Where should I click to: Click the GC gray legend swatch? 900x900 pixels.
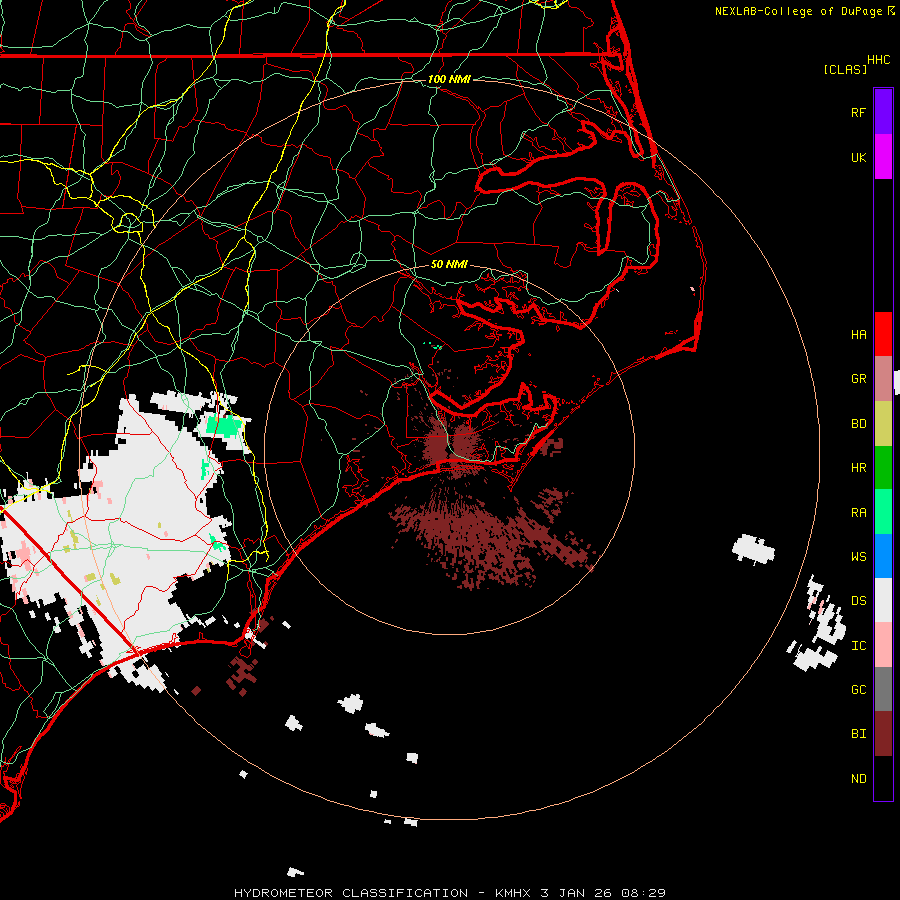click(x=883, y=689)
